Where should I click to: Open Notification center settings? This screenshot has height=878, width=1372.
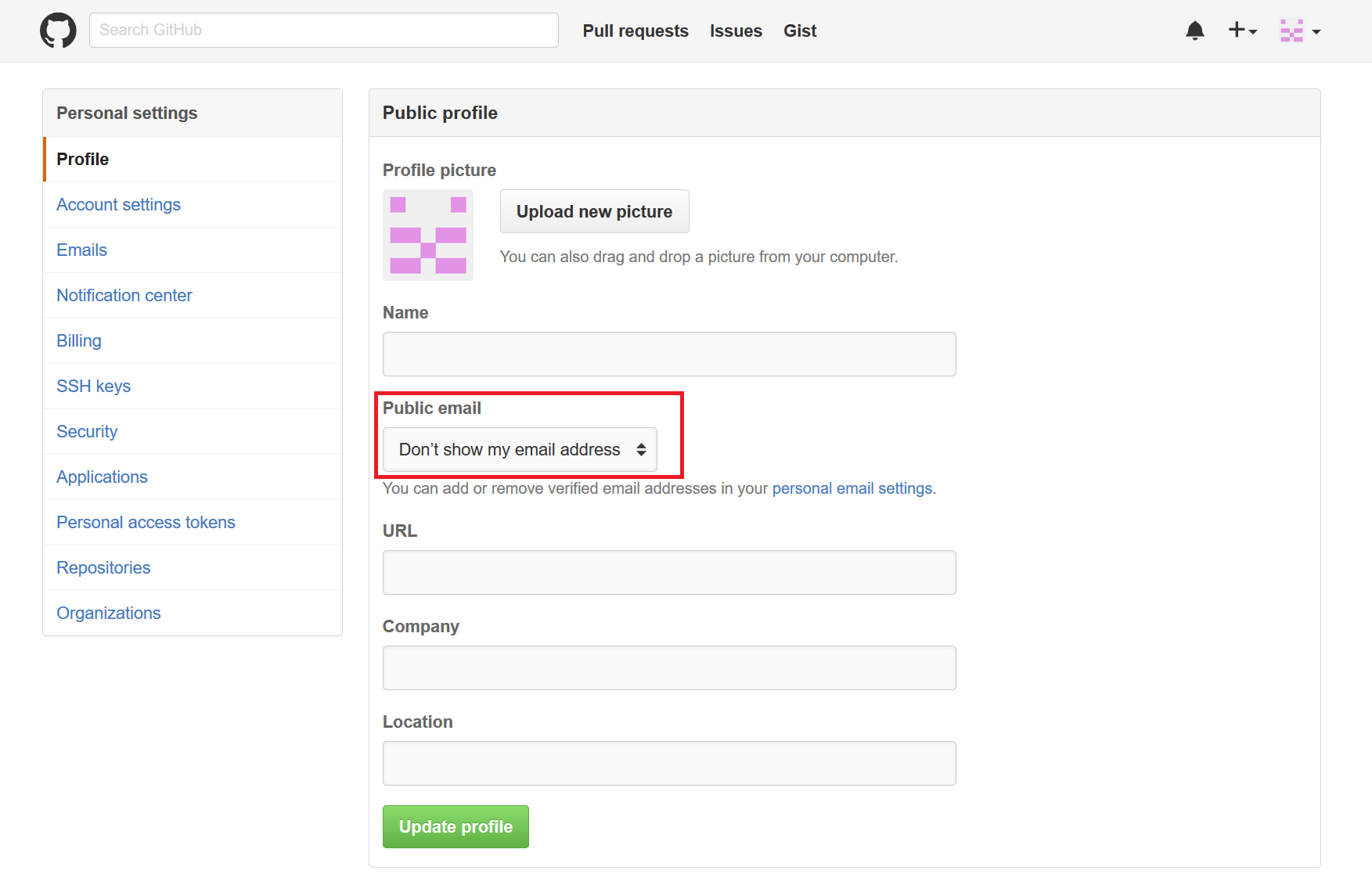coord(193,295)
